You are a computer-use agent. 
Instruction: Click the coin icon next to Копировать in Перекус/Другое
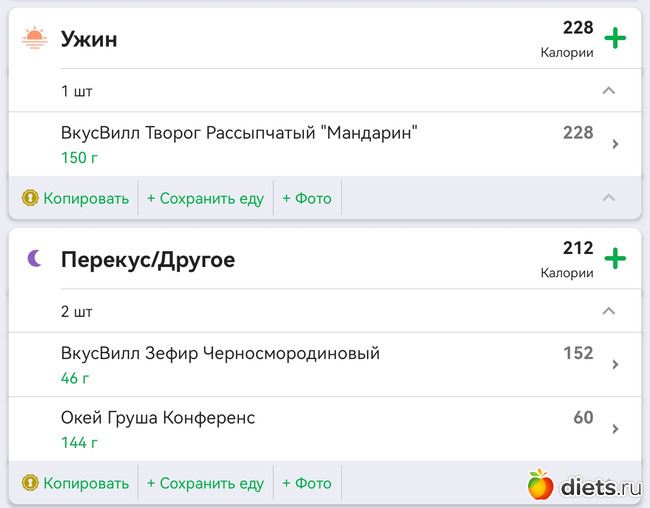pos(30,483)
